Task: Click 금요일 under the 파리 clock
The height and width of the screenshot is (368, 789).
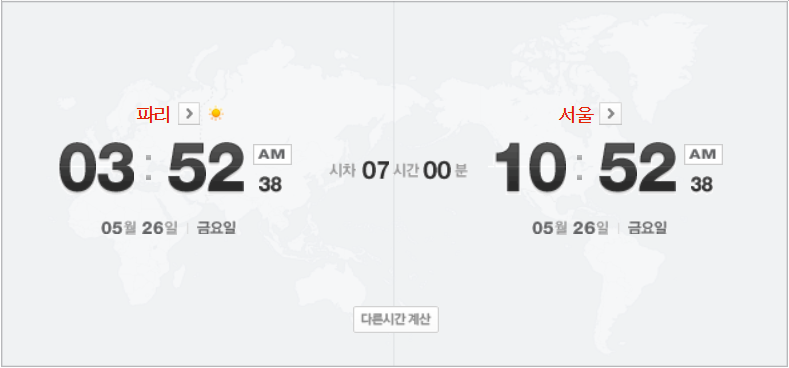Action: click(x=216, y=228)
